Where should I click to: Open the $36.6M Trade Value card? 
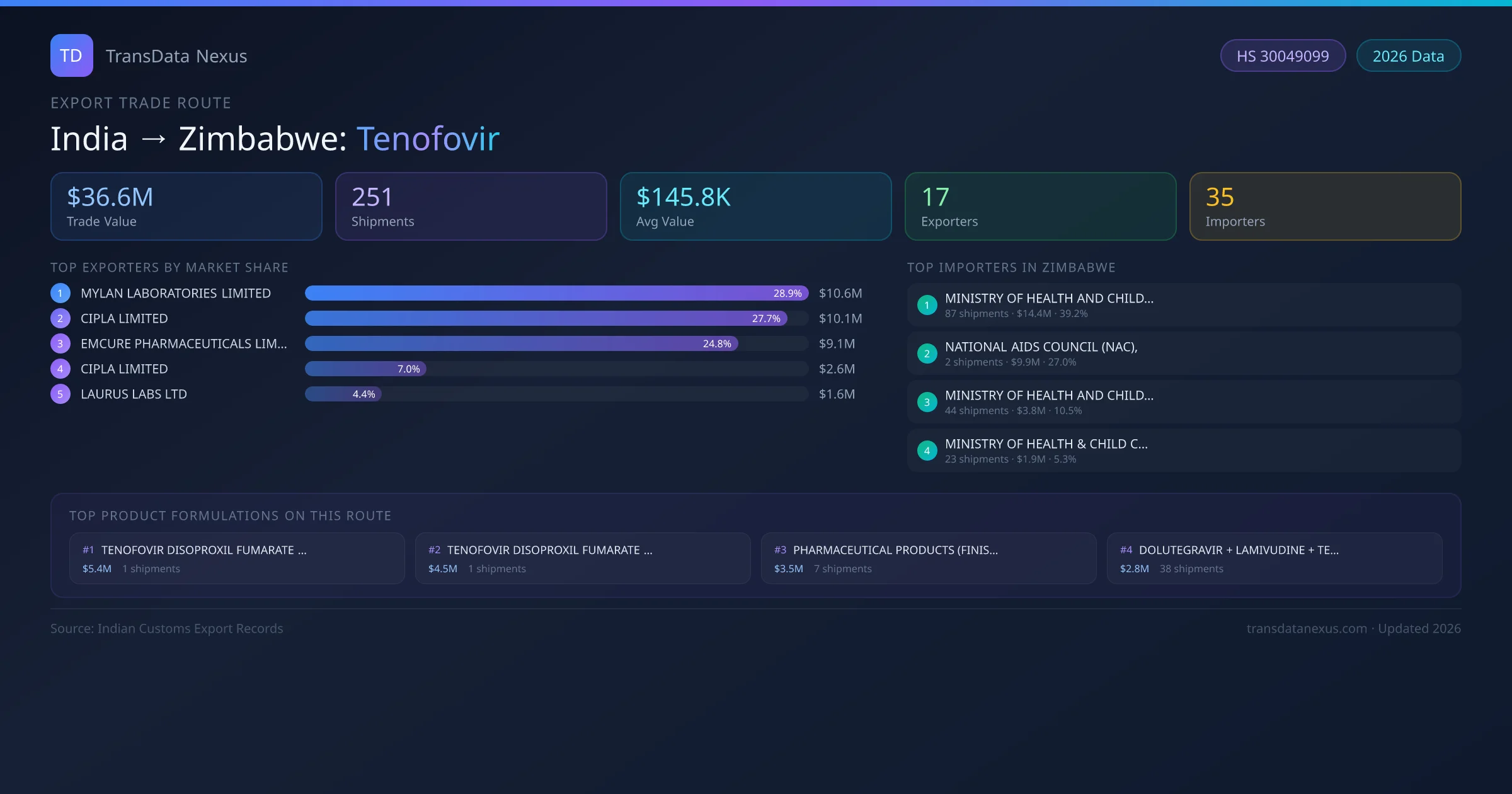point(186,206)
